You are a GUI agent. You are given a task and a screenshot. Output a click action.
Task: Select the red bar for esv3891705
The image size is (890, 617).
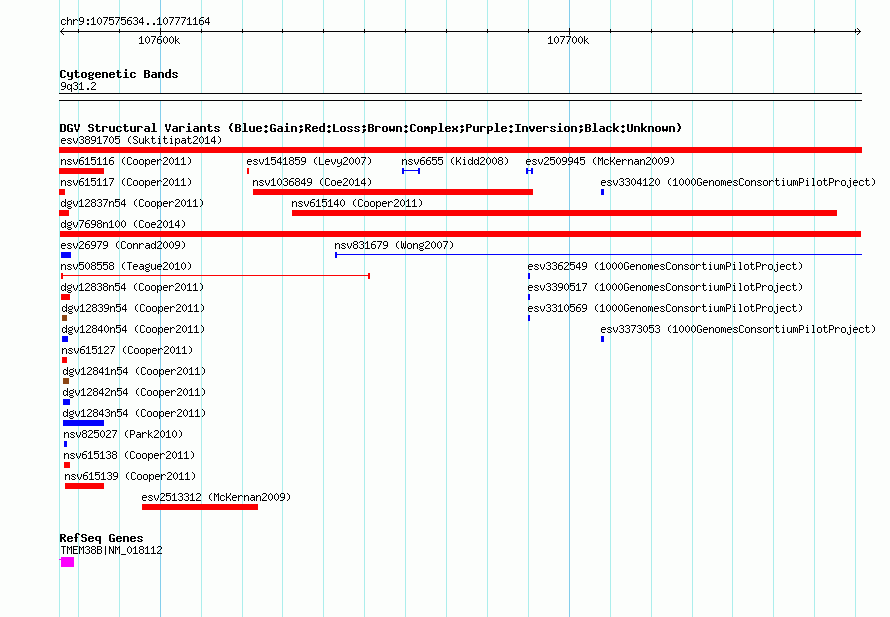[x=460, y=150]
